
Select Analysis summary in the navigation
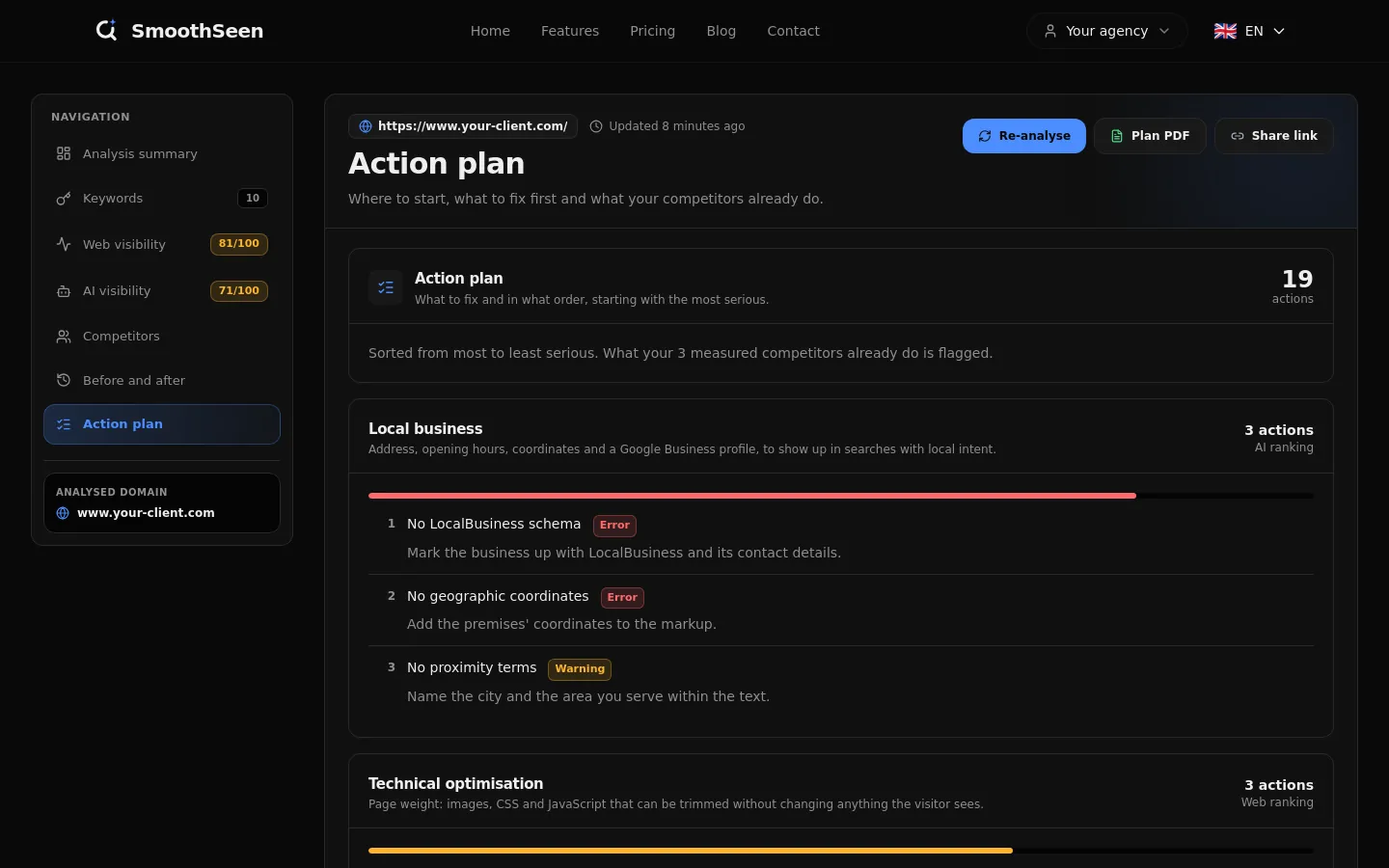coord(162,153)
